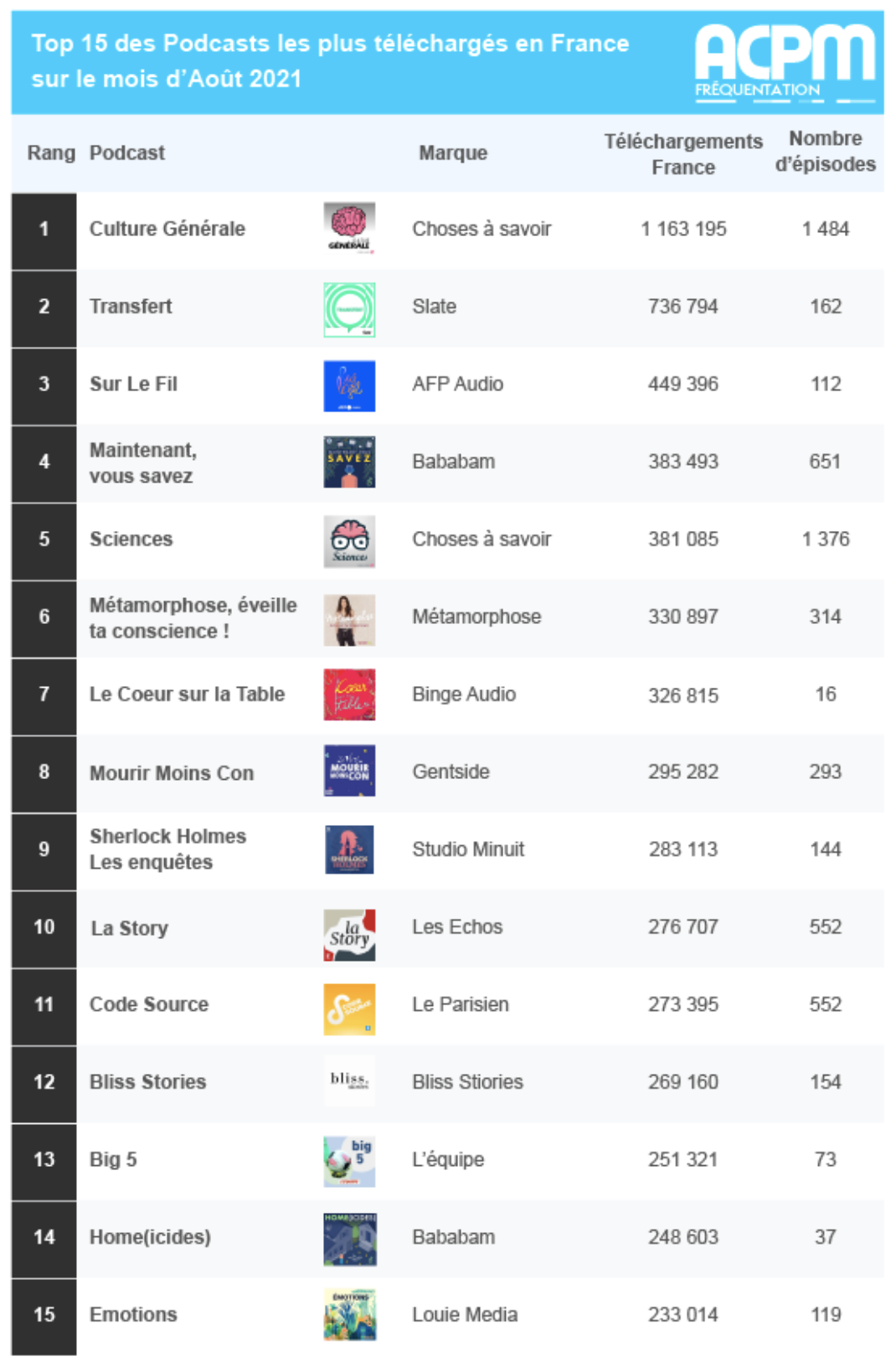
Task: Click the Binge Audio brand name
Action: tap(464, 694)
